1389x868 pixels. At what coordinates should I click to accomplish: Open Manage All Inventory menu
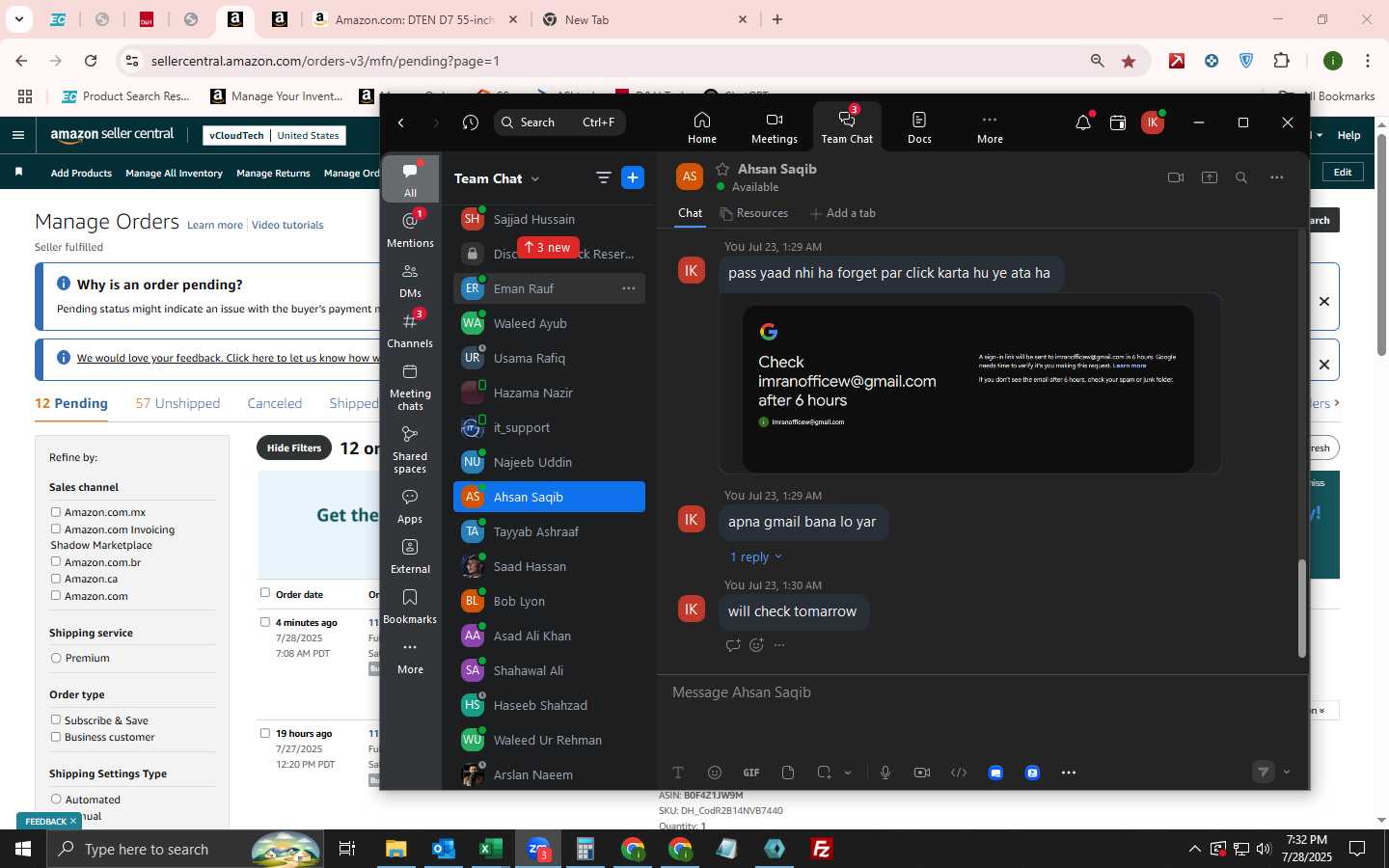coord(174,173)
